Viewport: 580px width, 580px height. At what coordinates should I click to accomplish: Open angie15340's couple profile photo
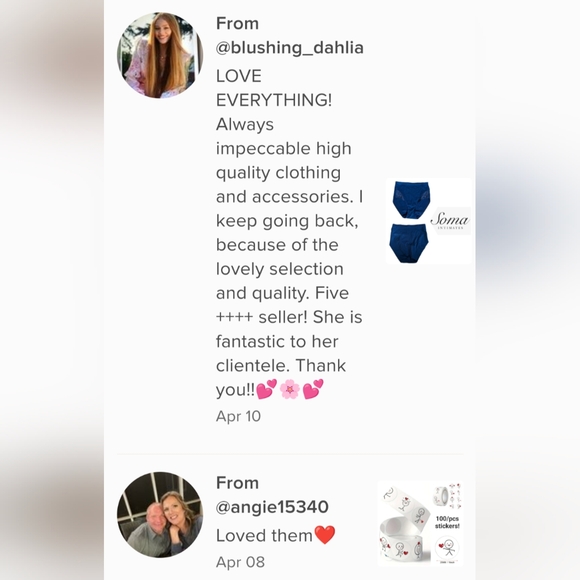[x=160, y=515]
